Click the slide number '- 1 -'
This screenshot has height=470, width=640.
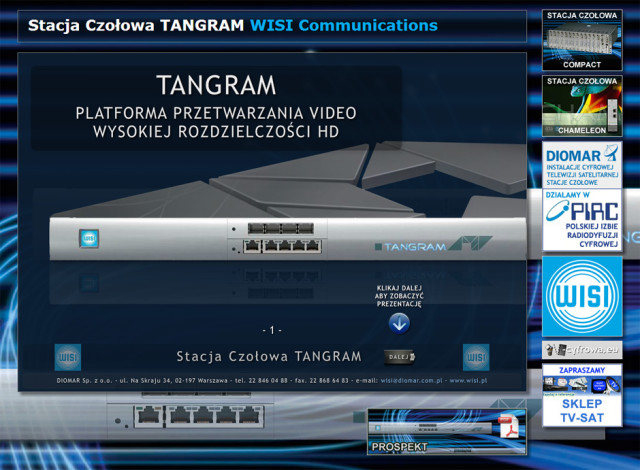pyautogui.click(x=272, y=330)
